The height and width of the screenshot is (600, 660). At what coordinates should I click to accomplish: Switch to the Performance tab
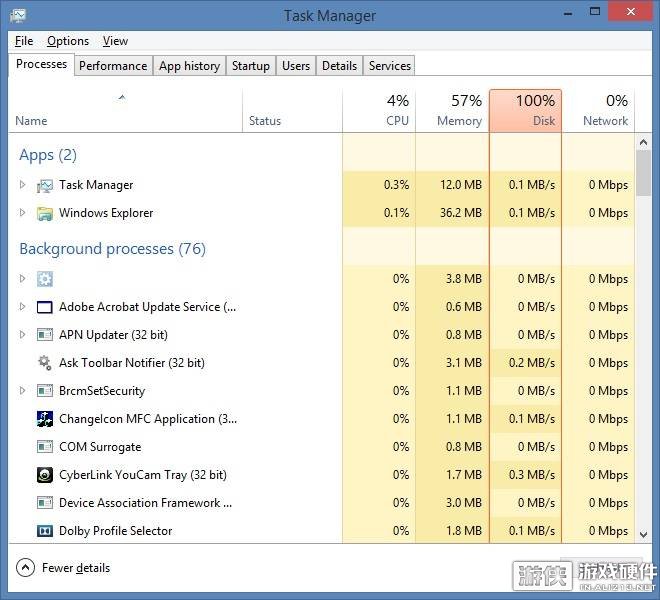click(113, 66)
